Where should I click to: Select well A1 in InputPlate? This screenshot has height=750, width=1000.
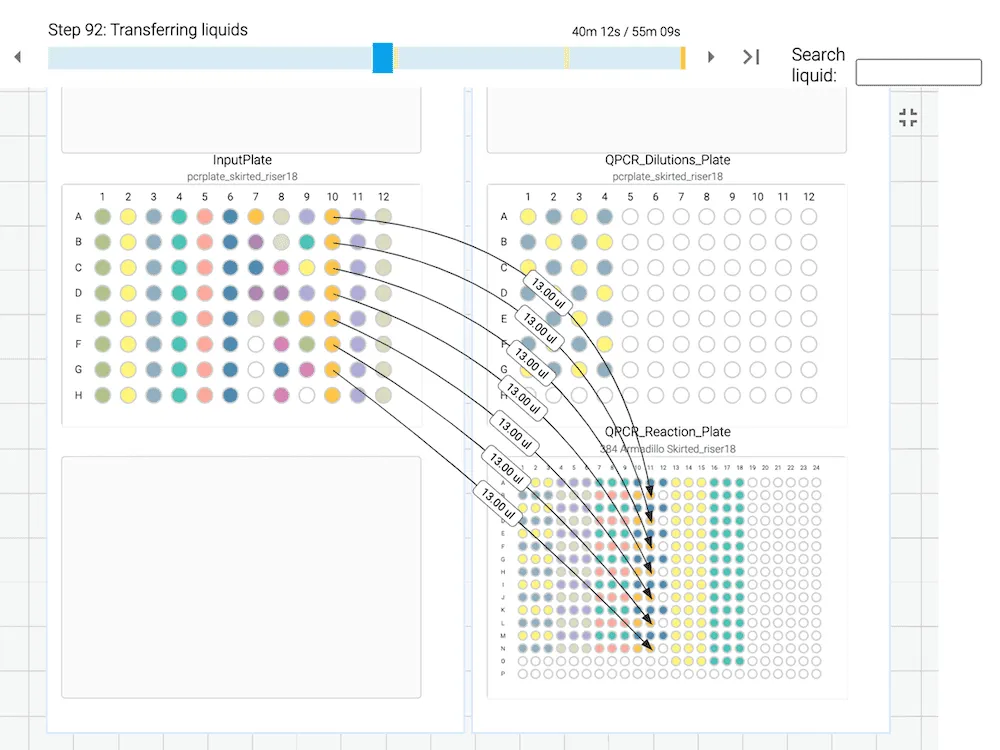[x=102, y=216]
